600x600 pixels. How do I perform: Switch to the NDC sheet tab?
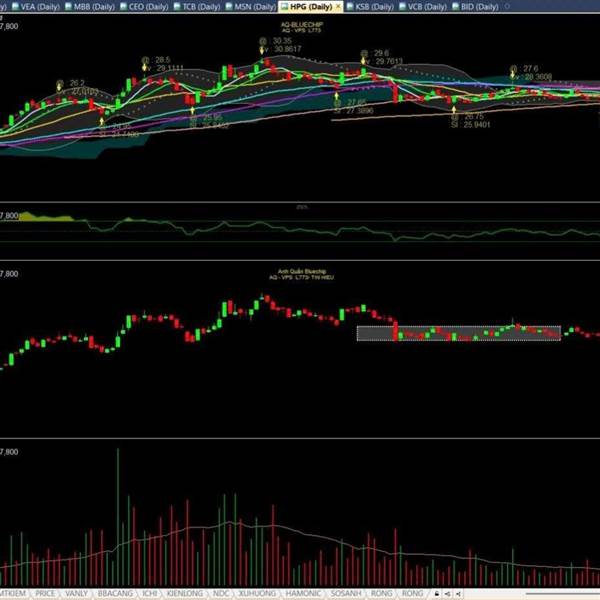pyautogui.click(x=221, y=593)
